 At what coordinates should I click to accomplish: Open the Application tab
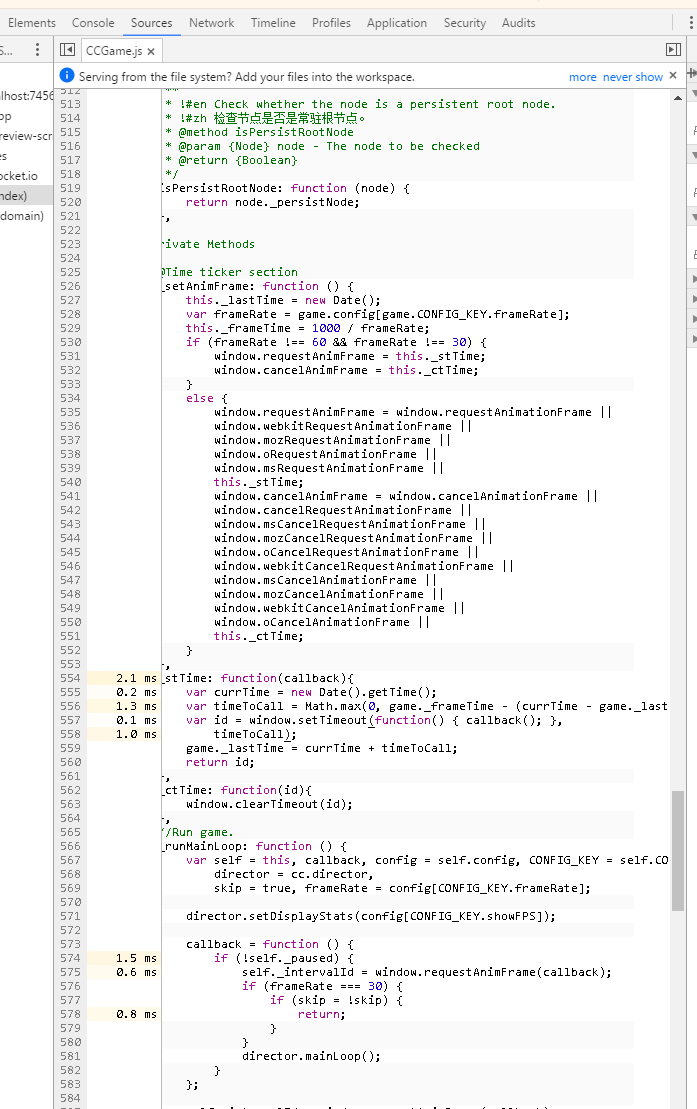397,23
